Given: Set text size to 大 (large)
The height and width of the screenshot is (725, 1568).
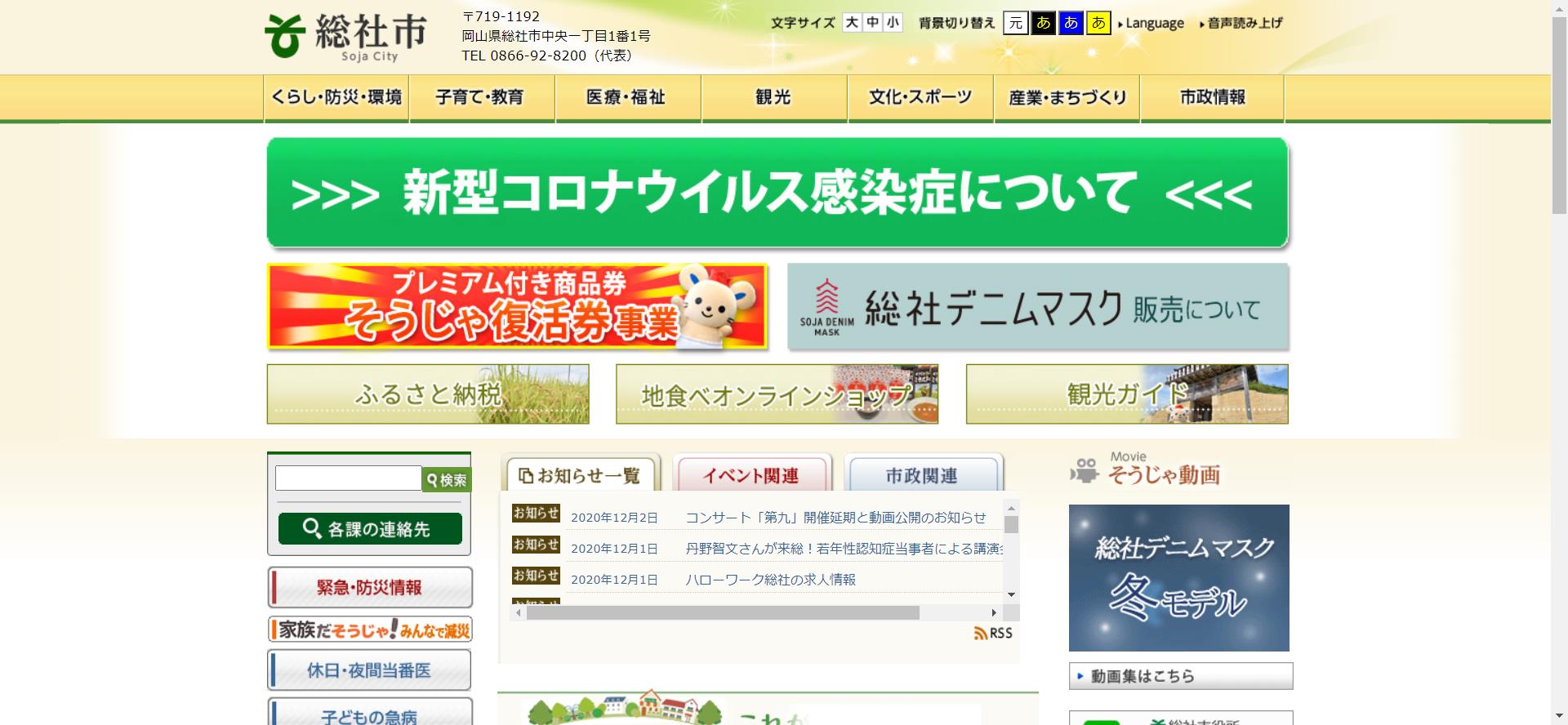Looking at the screenshot, I should pyautogui.click(x=852, y=23).
